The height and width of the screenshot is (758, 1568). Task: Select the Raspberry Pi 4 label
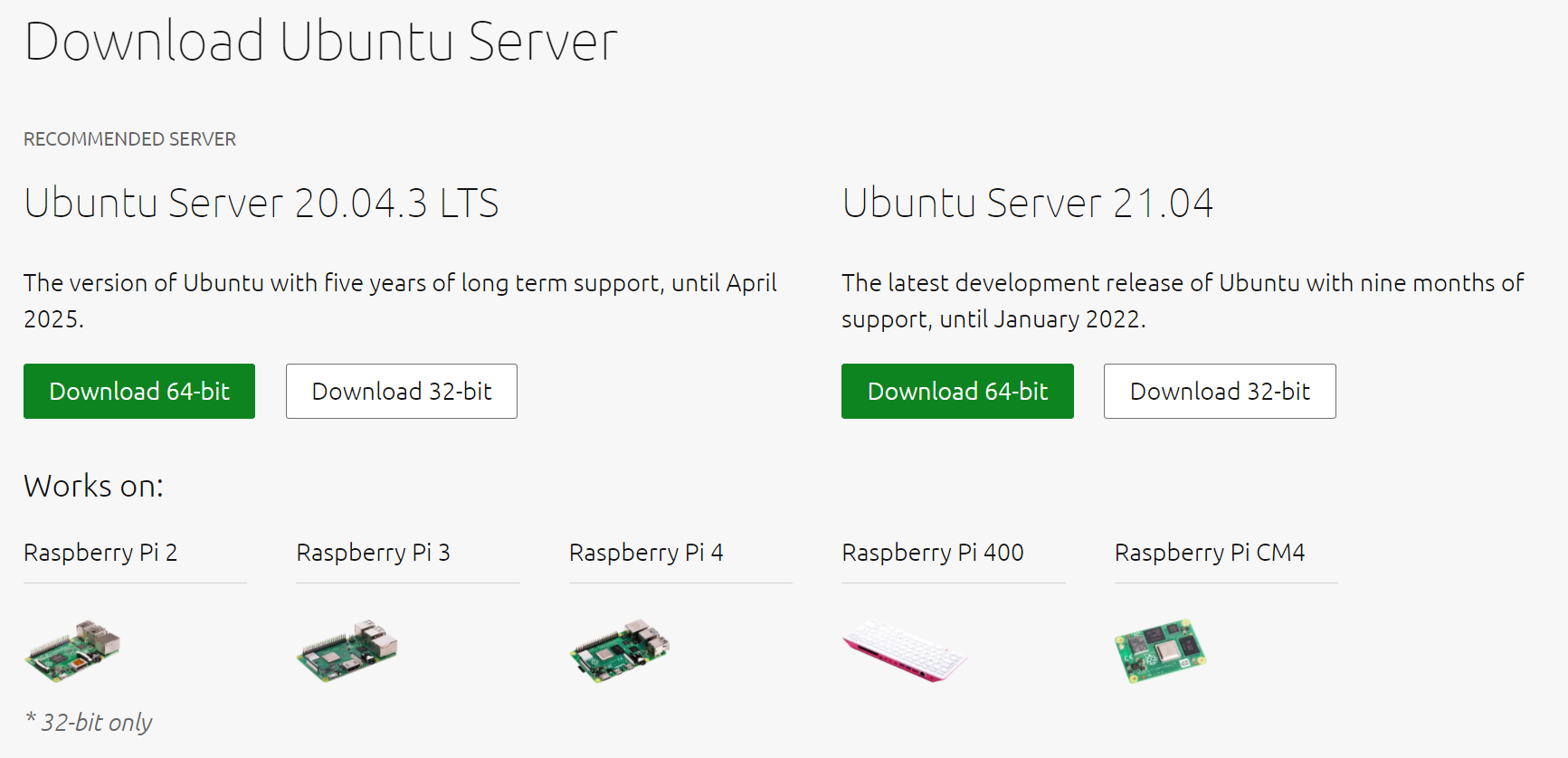(646, 553)
